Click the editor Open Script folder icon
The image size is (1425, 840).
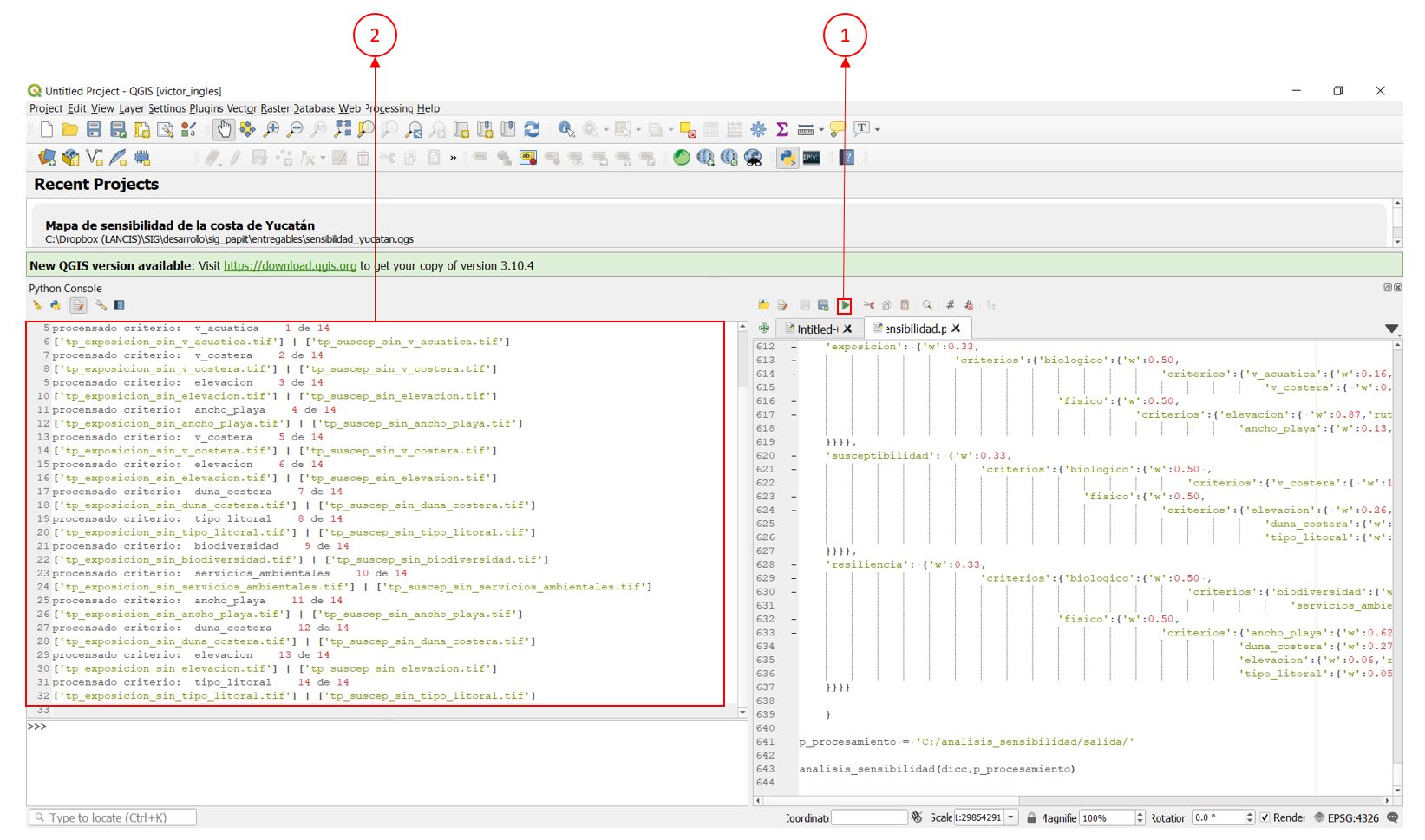point(763,305)
